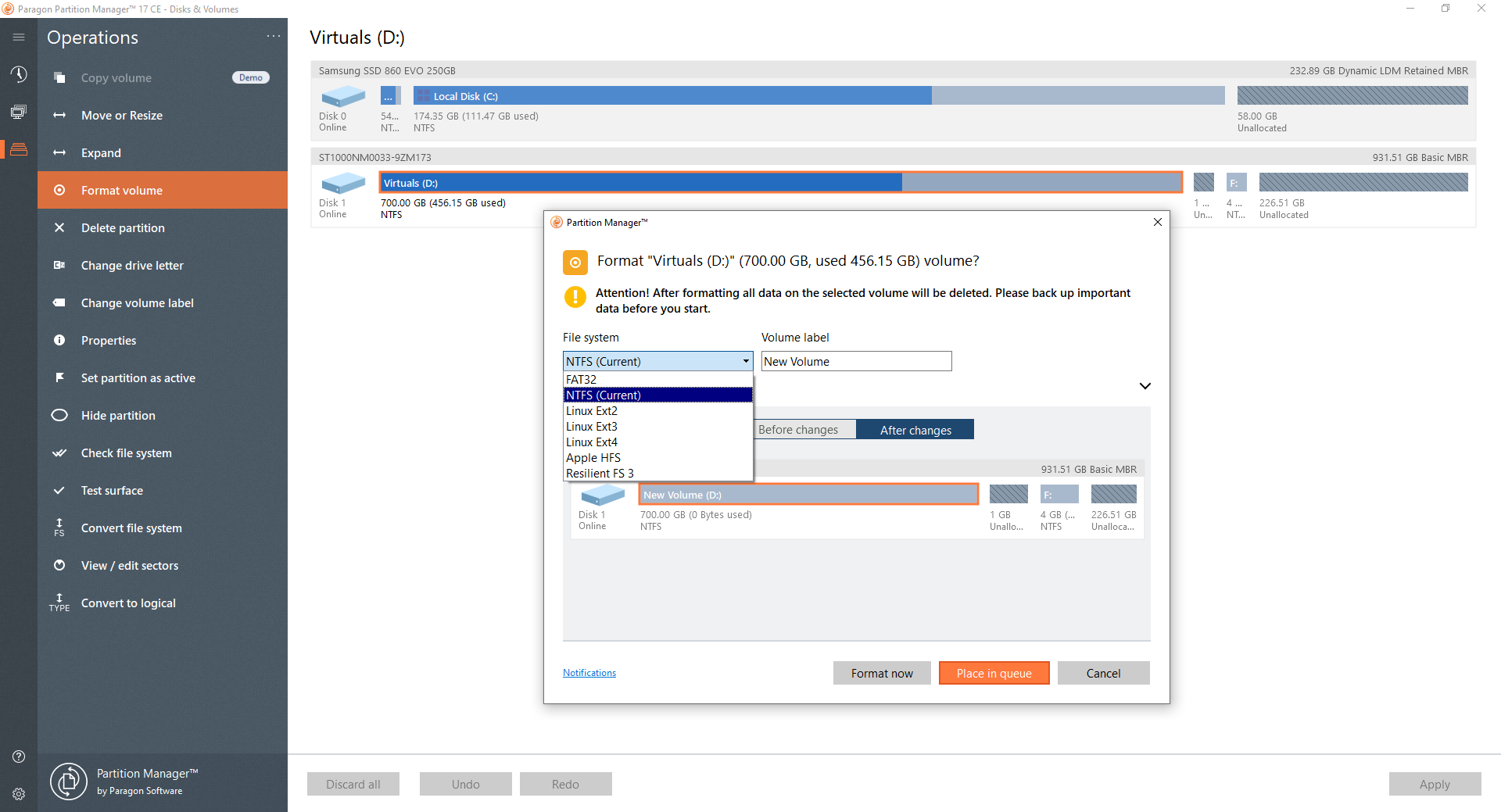Open the Settings gear in bottom-left corner

click(x=18, y=793)
